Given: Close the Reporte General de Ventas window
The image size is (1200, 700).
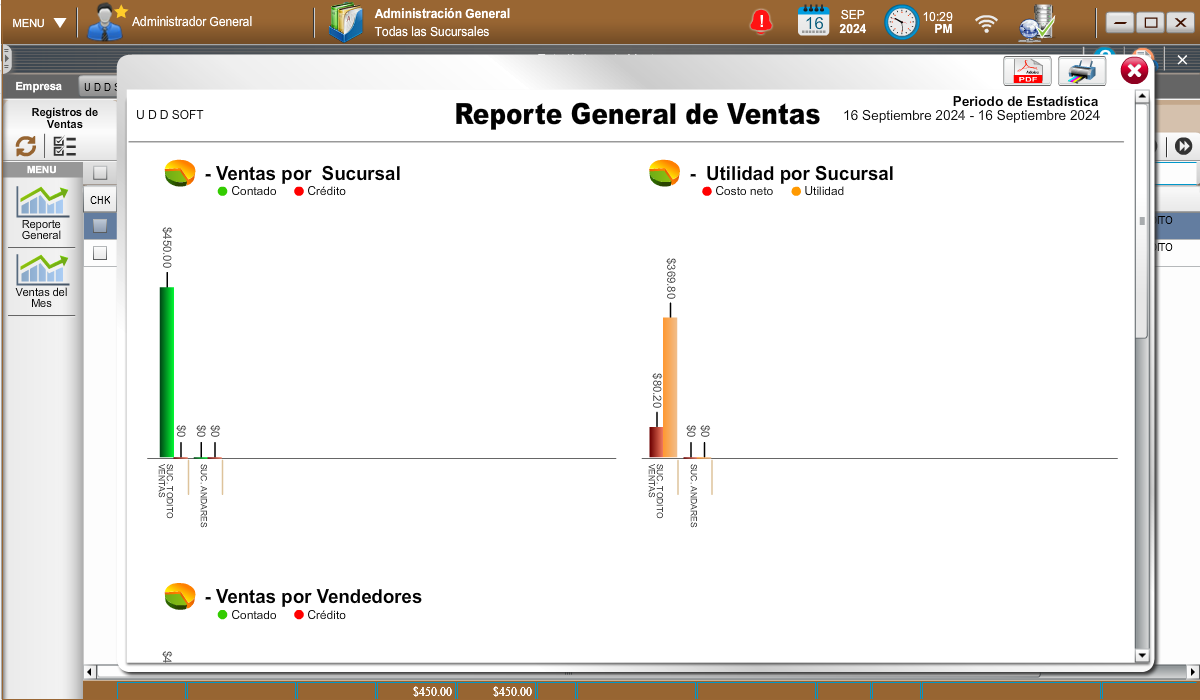Looking at the screenshot, I should click(1133, 70).
